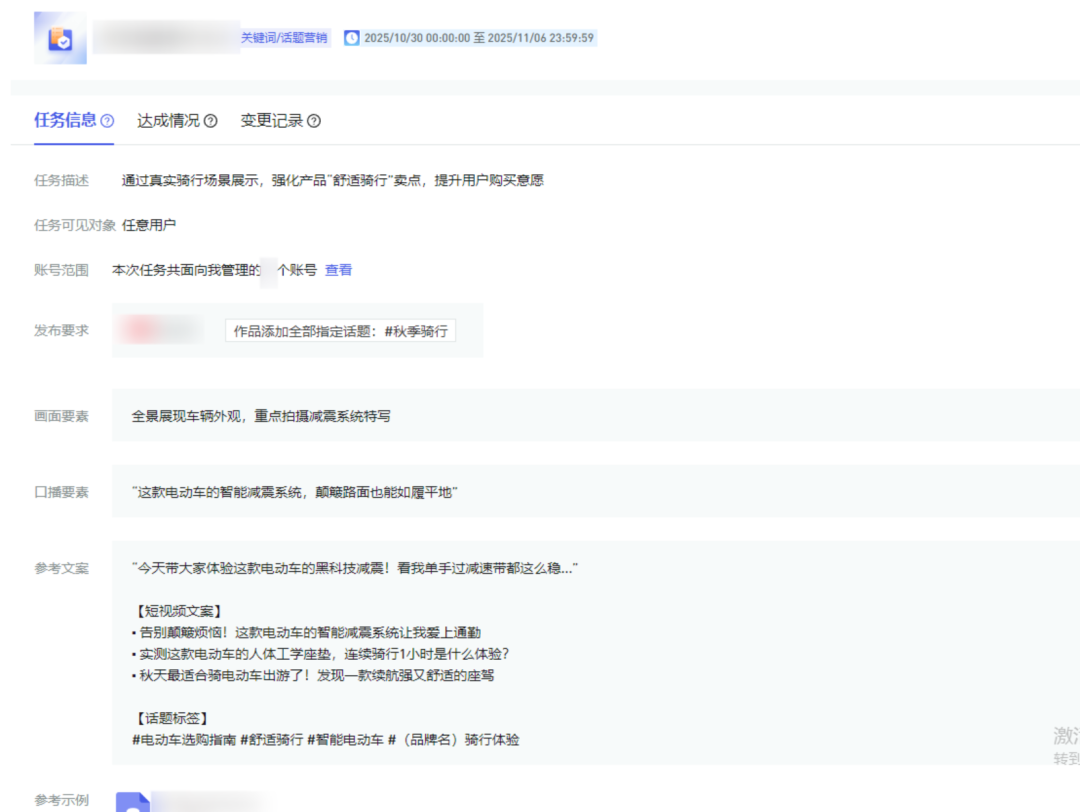The image size is (1080, 812).
Task: Click the 画面要素 content field
Action: coord(260,416)
